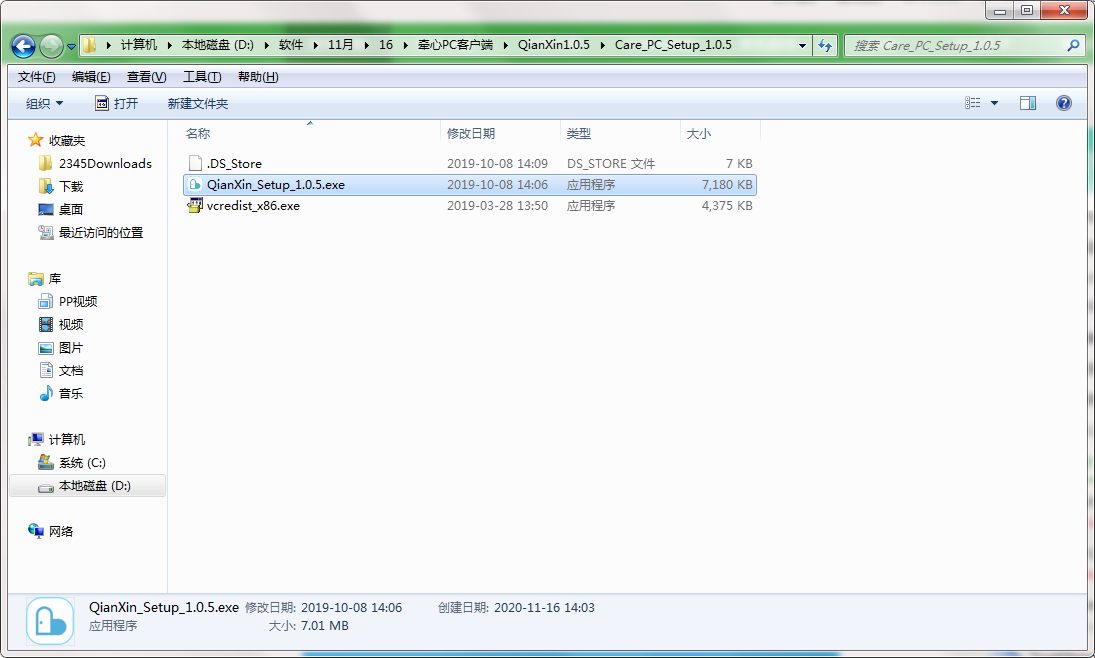Click the 本地磁盘 (D:) drive icon
Viewport: 1095px width, 658px height.
pyautogui.click(x=46, y=487)
